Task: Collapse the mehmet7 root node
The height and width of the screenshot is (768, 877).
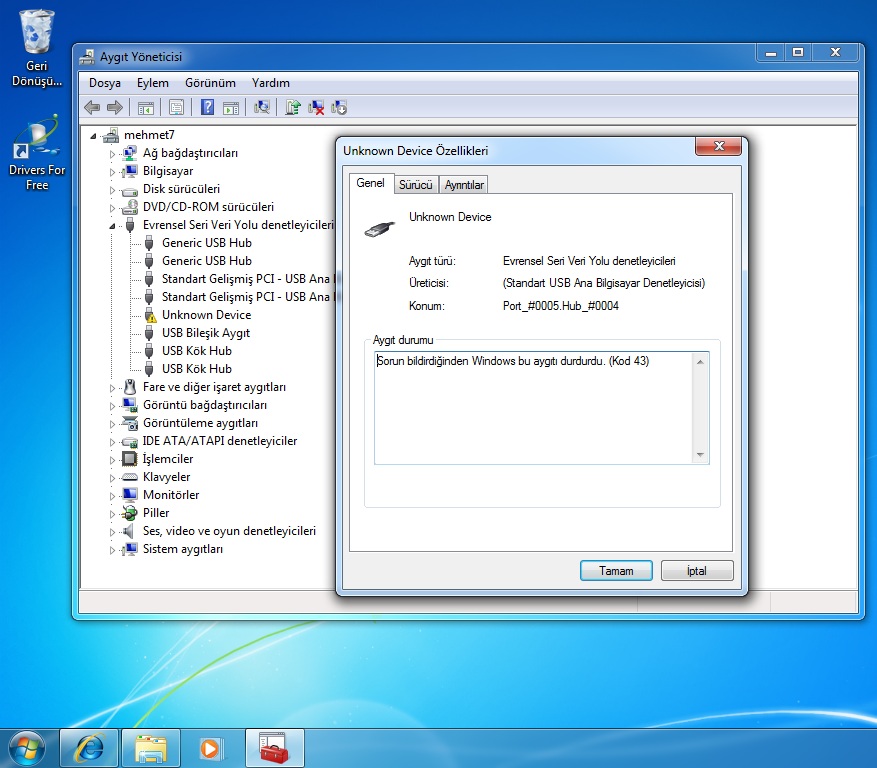Action: coord(93,136)
